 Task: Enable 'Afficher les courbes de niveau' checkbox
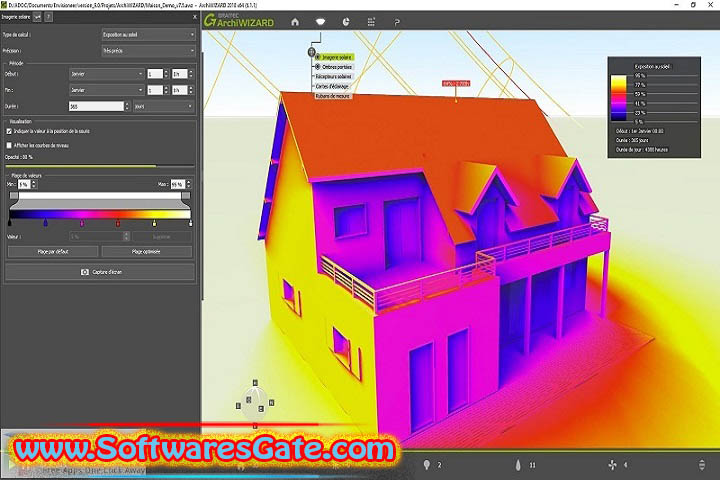pyautogui.click(x=9, y=145)
